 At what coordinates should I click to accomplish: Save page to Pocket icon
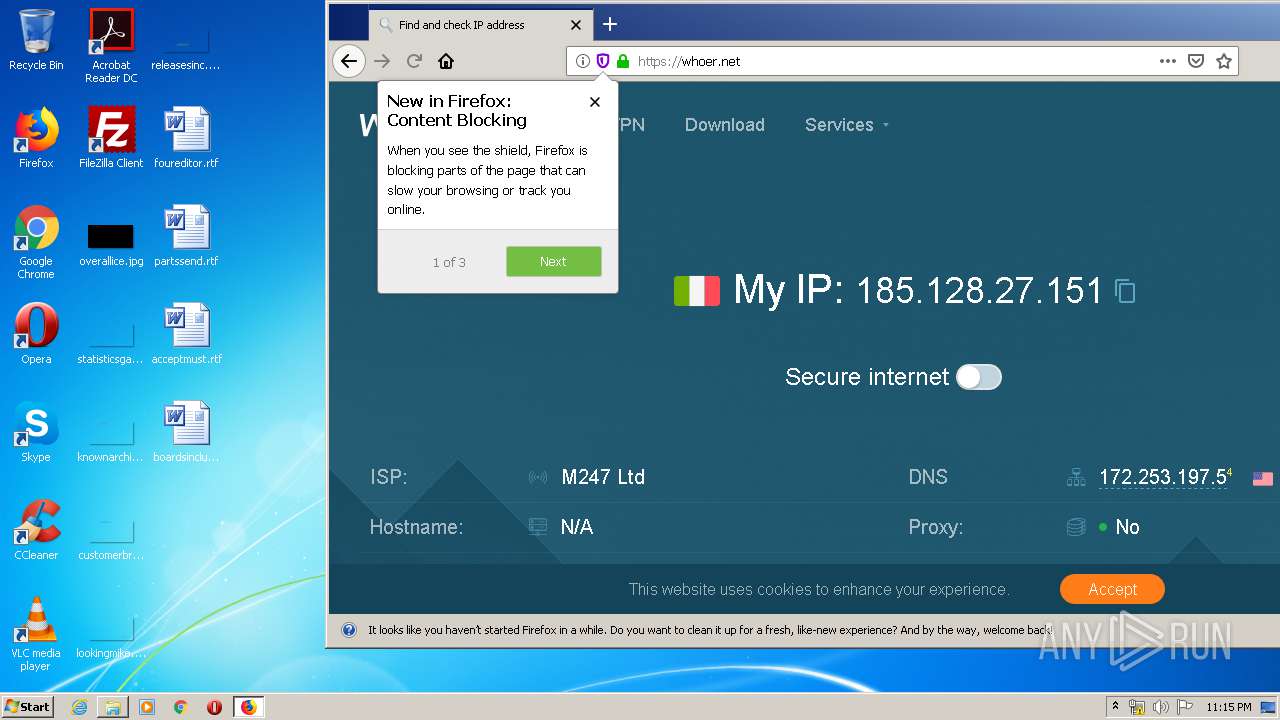(x=1195, y=61)
